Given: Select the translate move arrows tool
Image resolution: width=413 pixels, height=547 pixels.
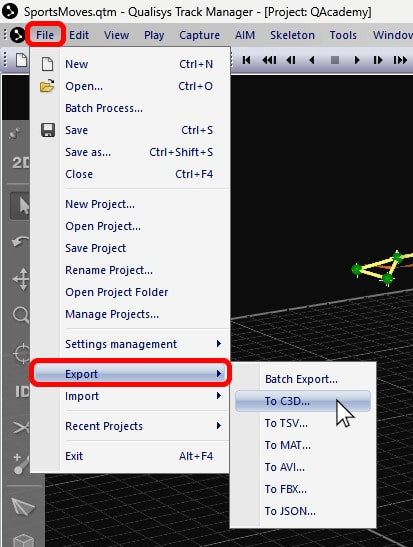Looking at the screenshot, I should coord(21,279).
